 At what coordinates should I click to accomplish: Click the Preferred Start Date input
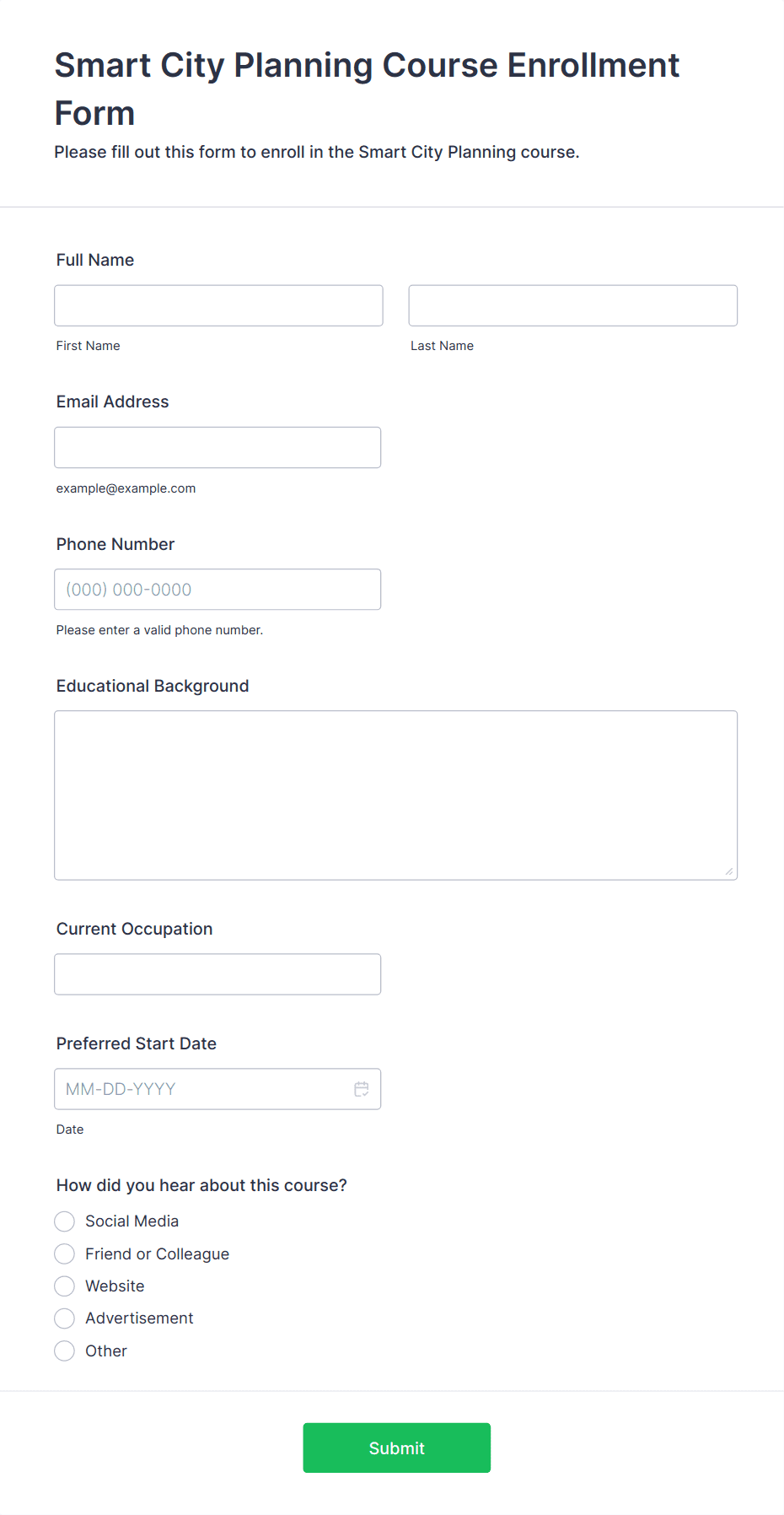(x=217, y=1089)
